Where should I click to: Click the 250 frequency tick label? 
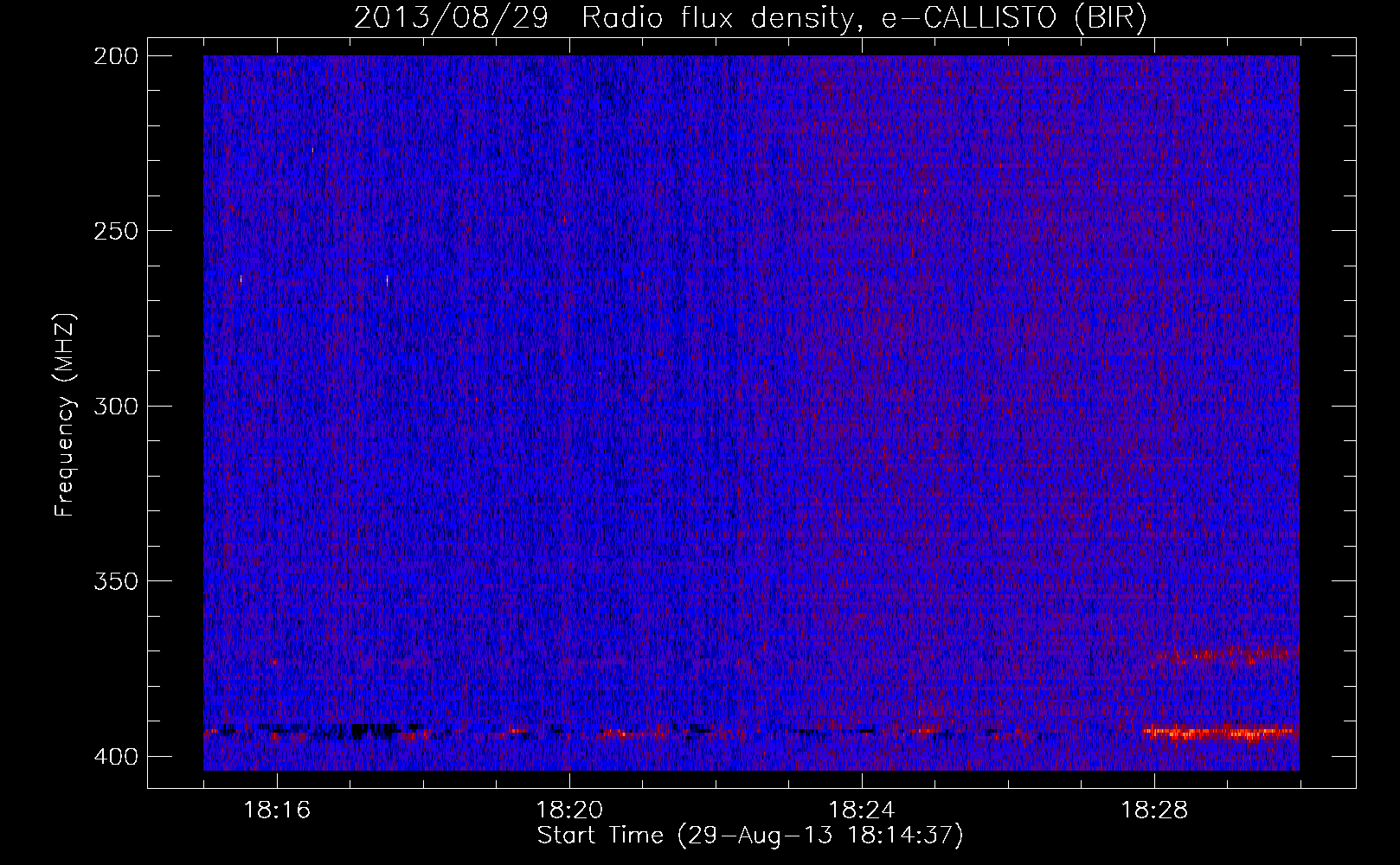click(115, 231)
